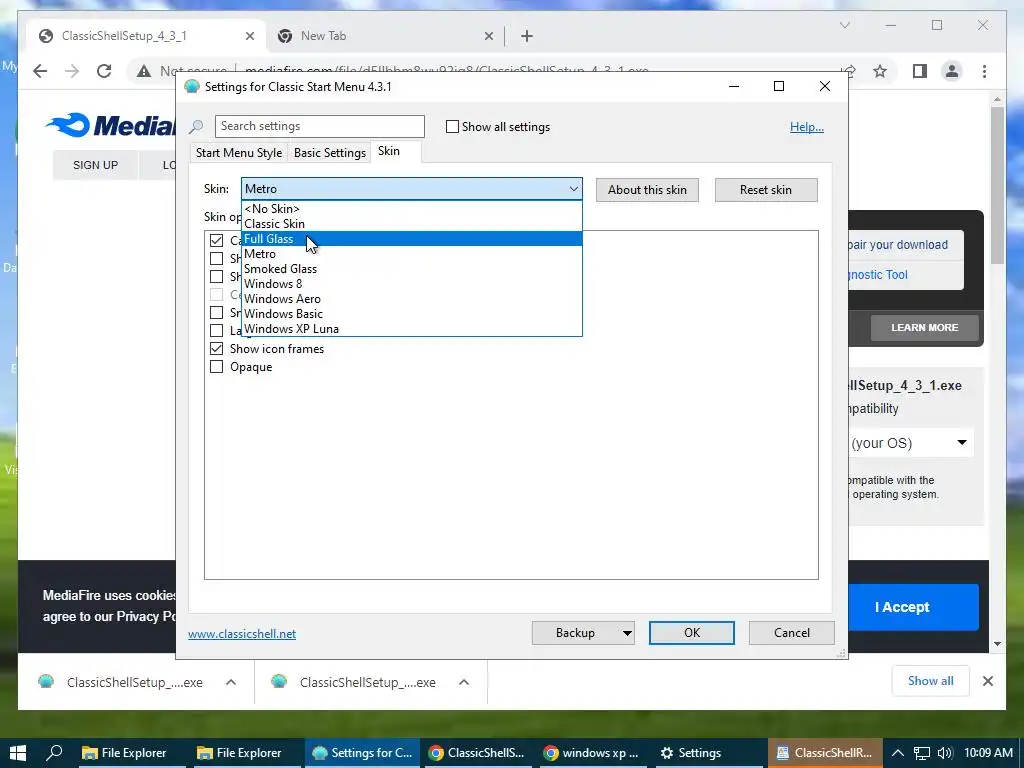Open the (your OS) dropdown on MediaFire
Screen dimensions: 1024x768
coord(910,443)
